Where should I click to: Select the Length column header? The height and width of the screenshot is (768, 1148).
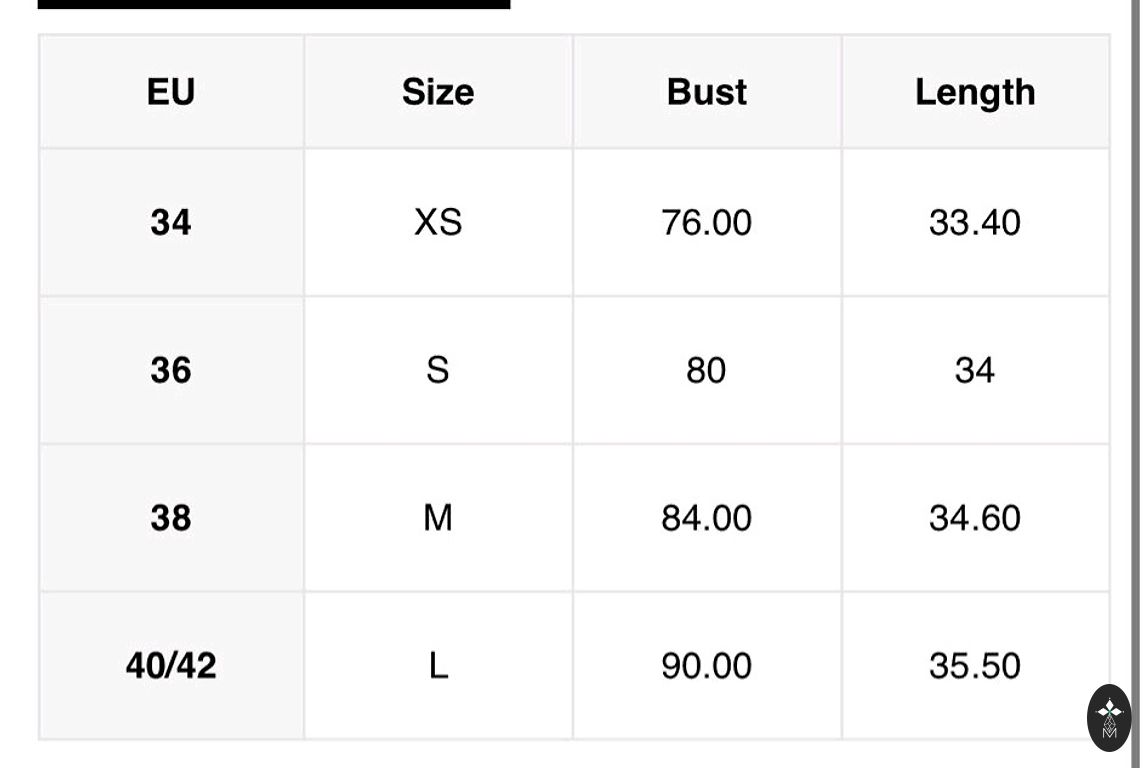click(975, 92)
